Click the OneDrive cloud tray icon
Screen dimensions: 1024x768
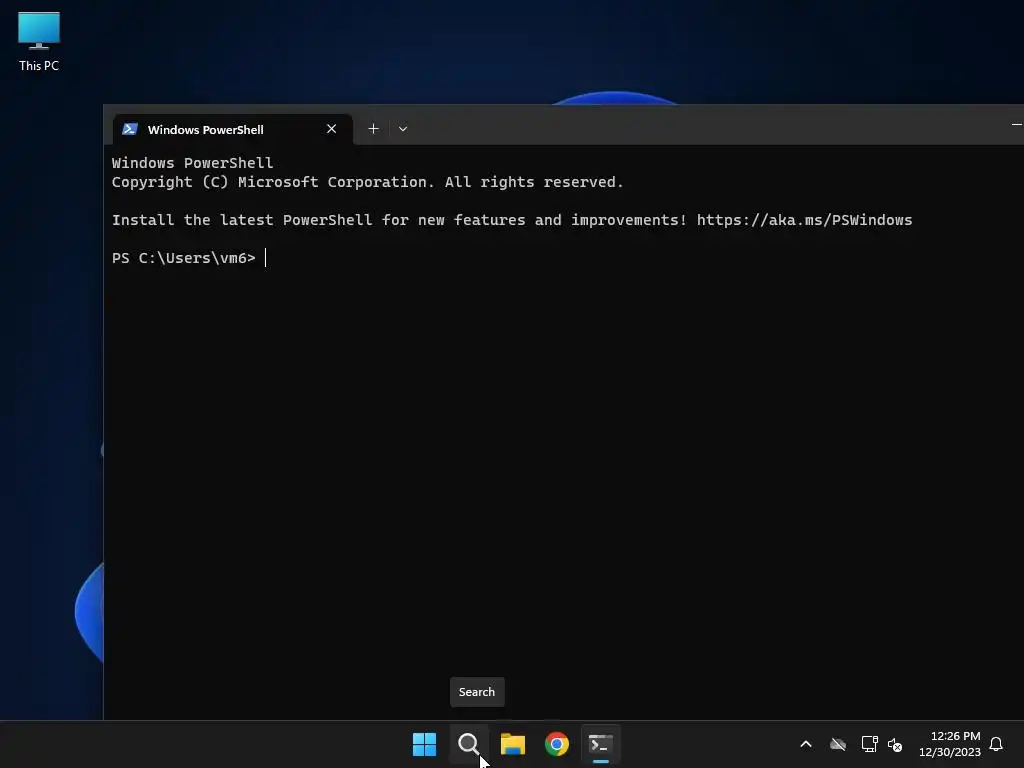tap(838, 744)
